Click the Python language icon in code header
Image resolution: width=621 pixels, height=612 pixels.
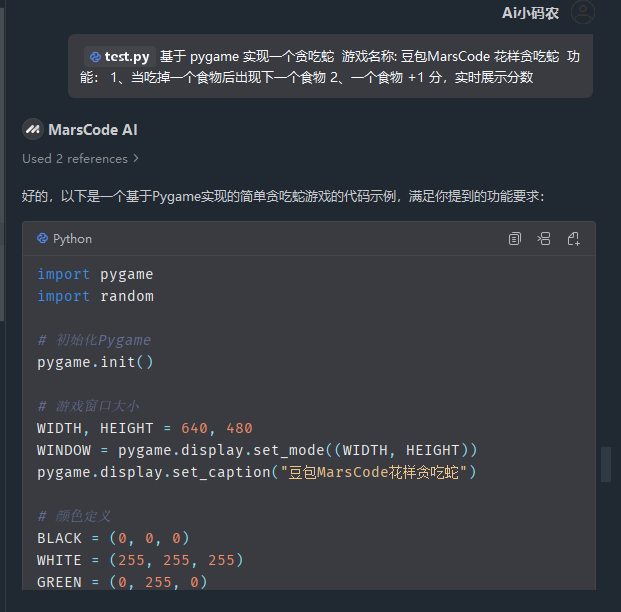42,238
